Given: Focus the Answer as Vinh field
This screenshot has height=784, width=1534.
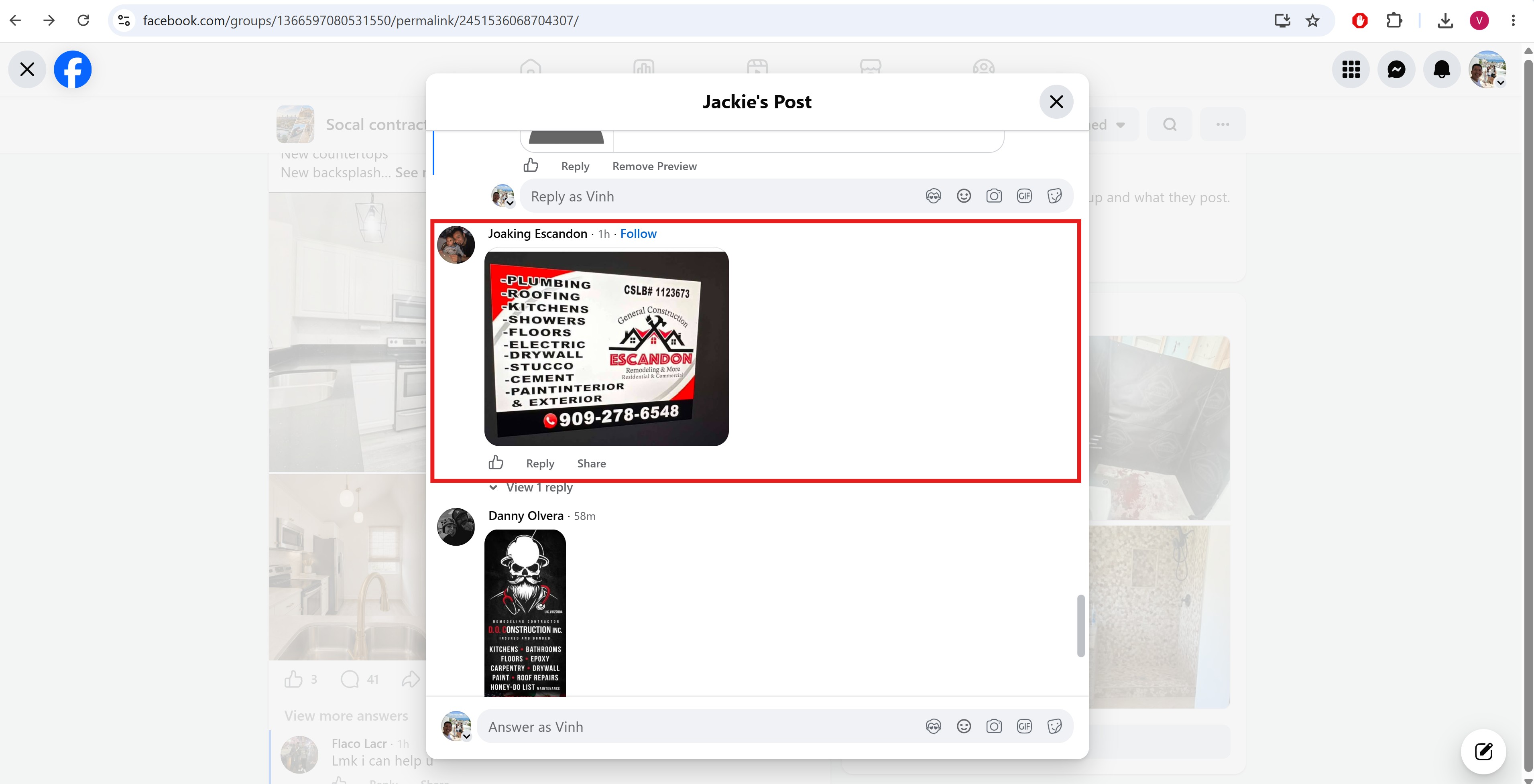Looking at the screenshot, I should point(700,726).
